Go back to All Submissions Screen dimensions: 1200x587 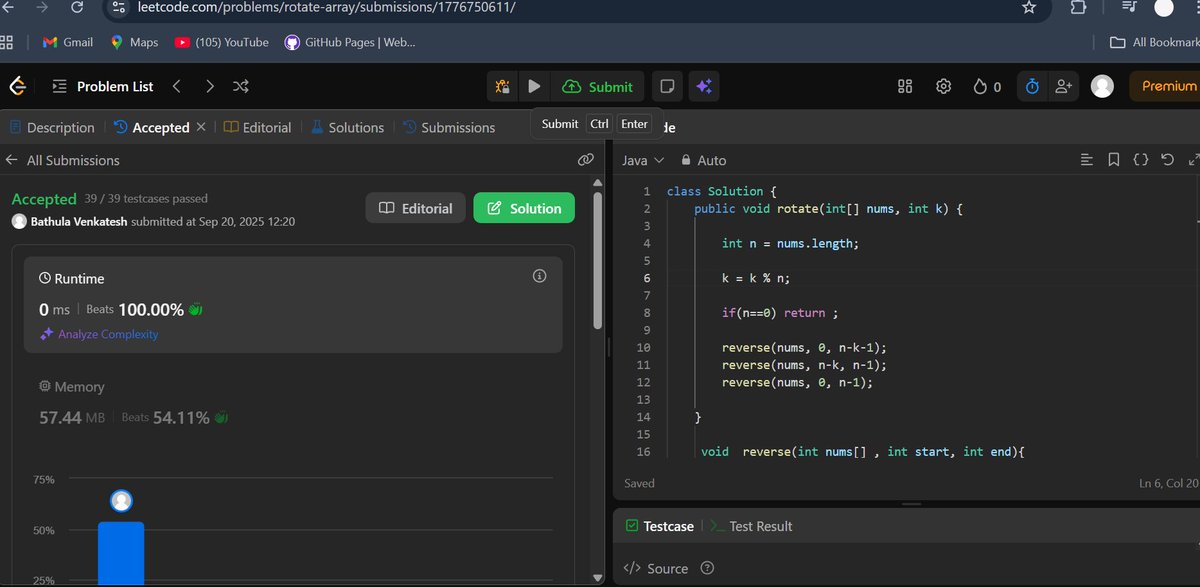(62, 160)
